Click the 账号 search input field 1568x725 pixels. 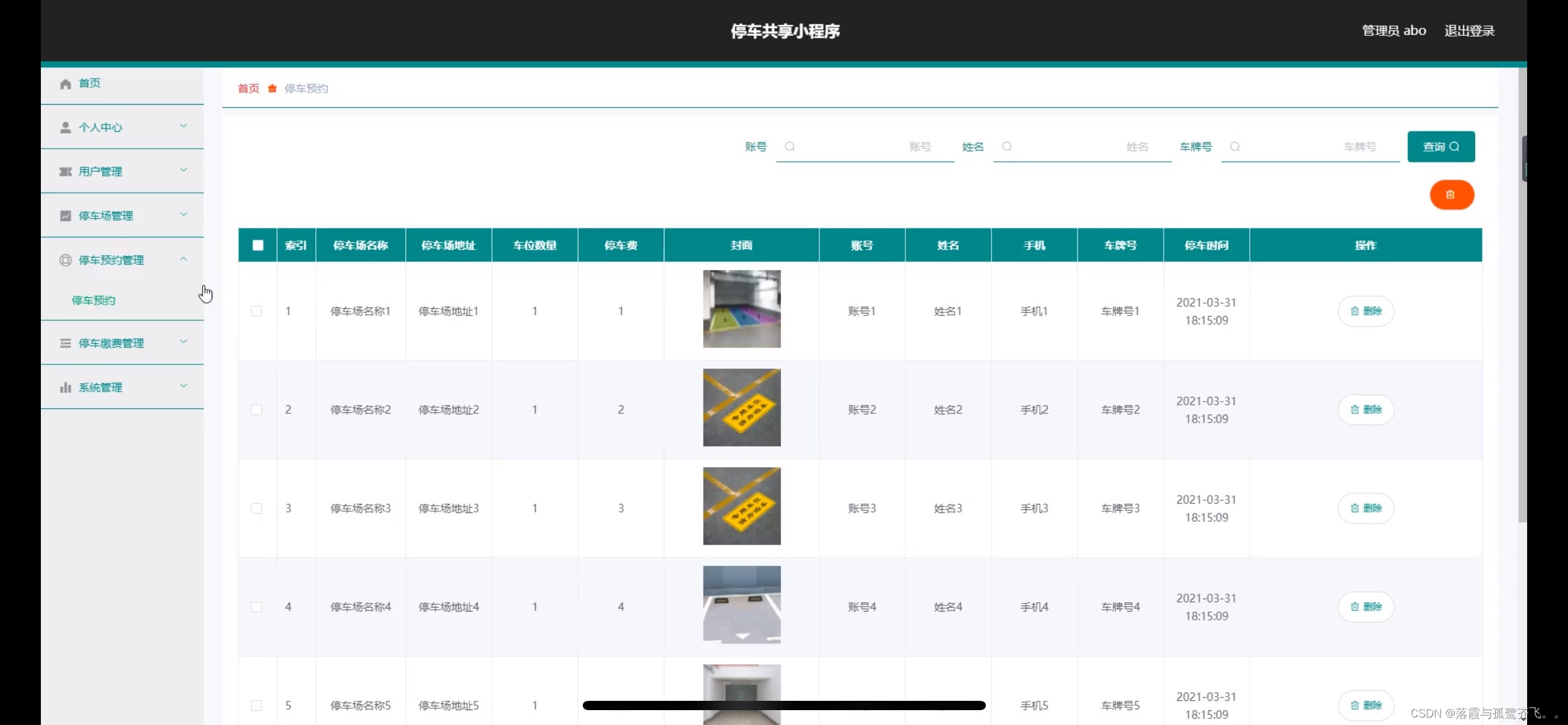click(865, 147)
